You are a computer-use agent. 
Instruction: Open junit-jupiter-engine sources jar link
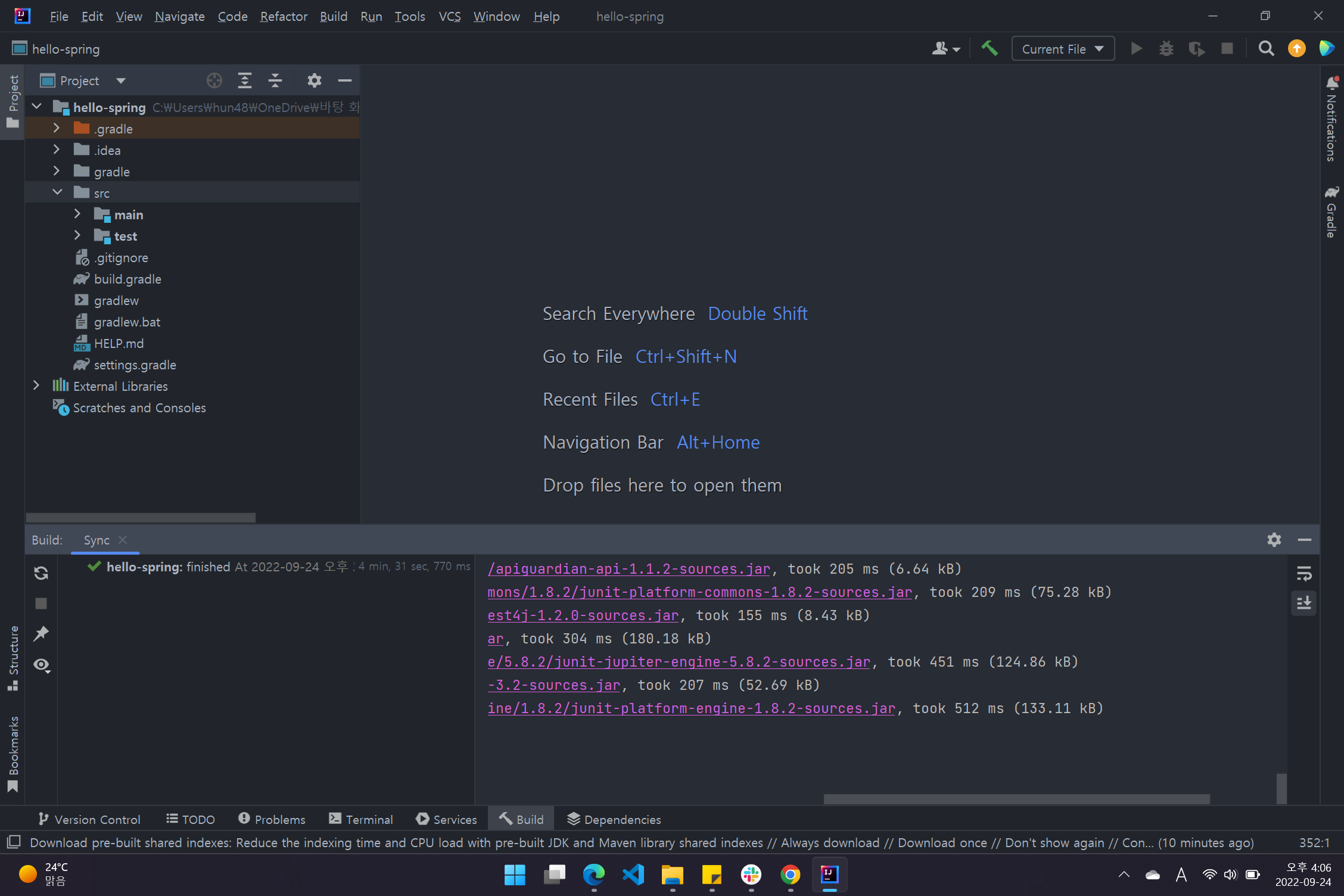[679, 662]
